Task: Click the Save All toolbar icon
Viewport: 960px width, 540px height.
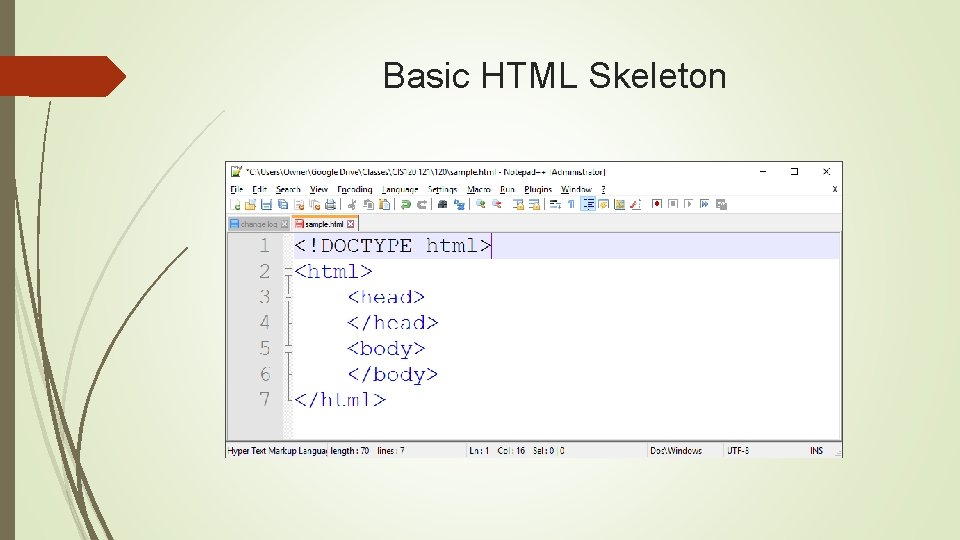Action: [283, 204]
